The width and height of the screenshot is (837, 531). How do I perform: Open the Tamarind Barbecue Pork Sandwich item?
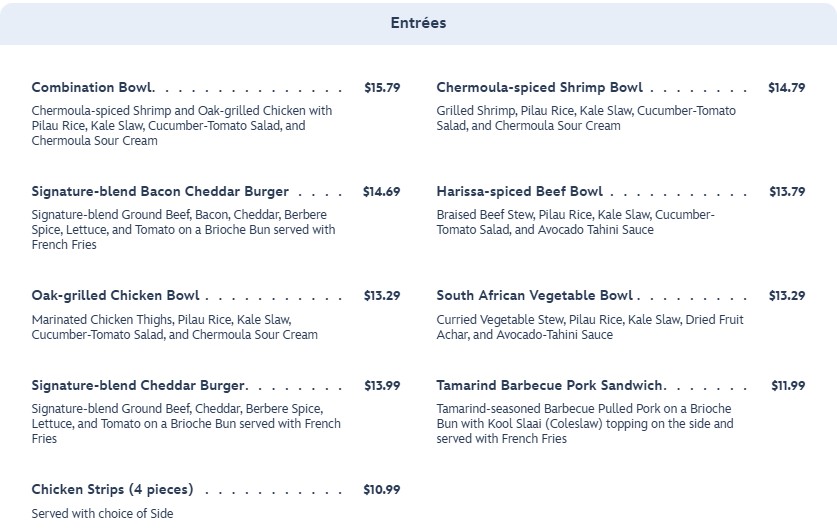(550, 386)
